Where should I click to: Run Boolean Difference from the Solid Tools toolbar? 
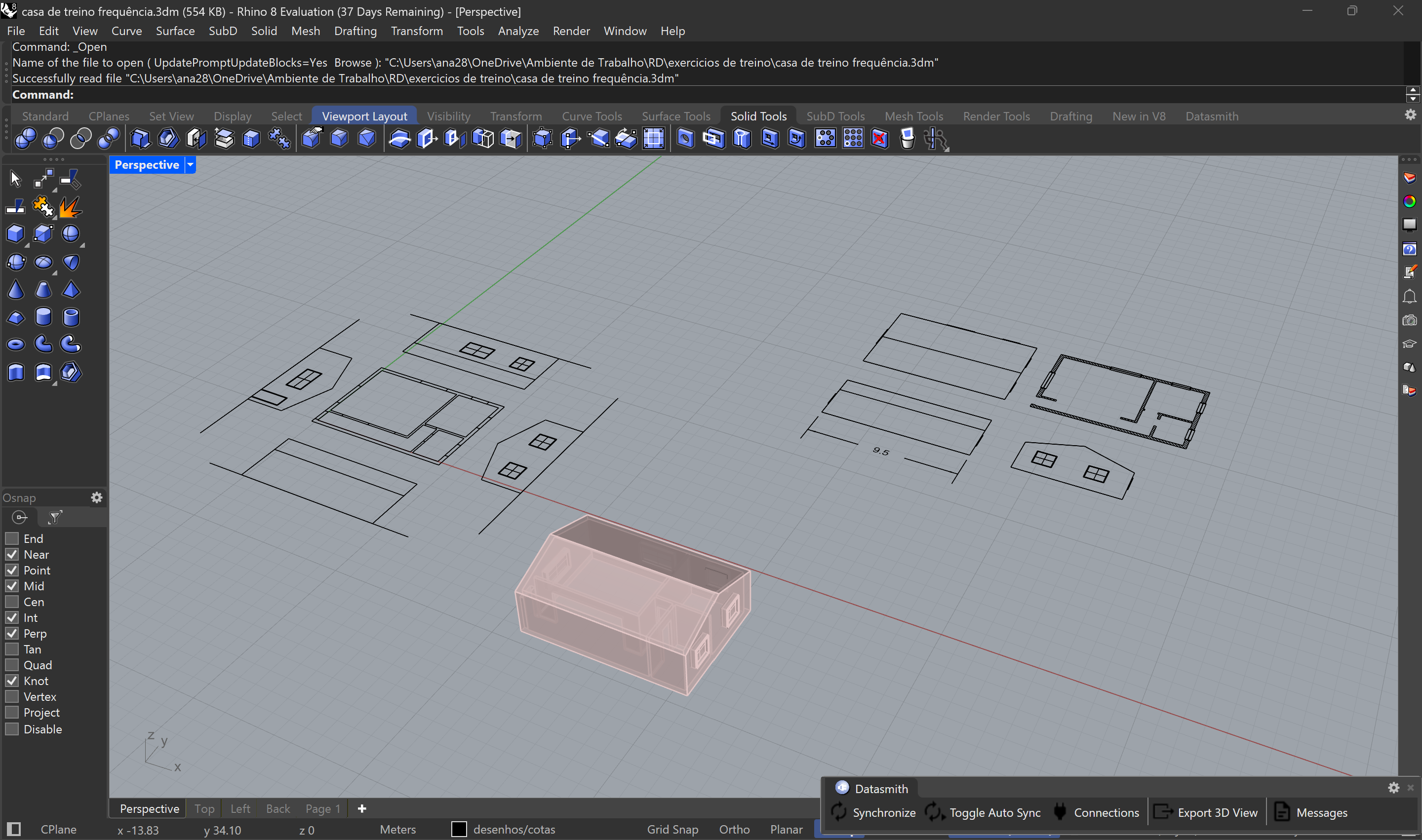click(53, 139)
